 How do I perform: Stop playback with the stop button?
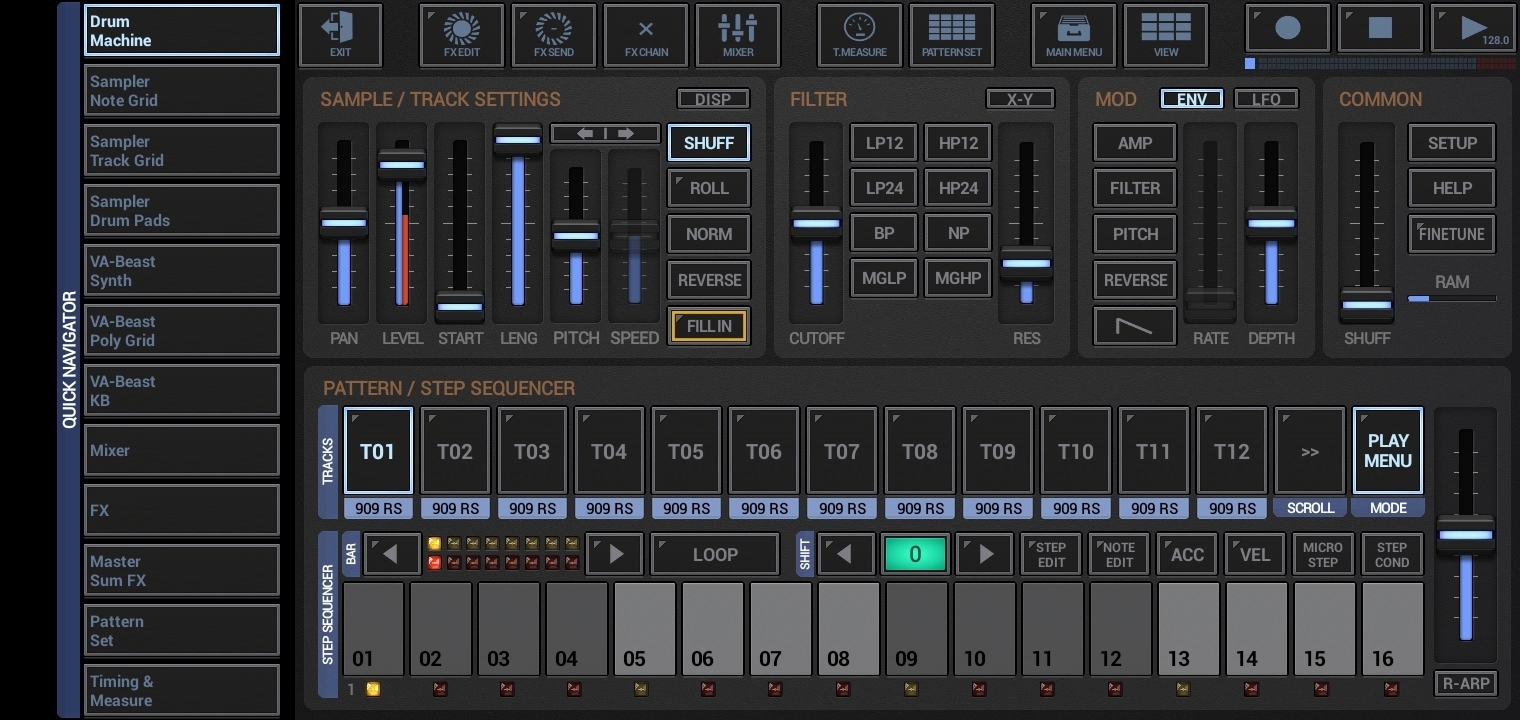(x=1380, y=28)
